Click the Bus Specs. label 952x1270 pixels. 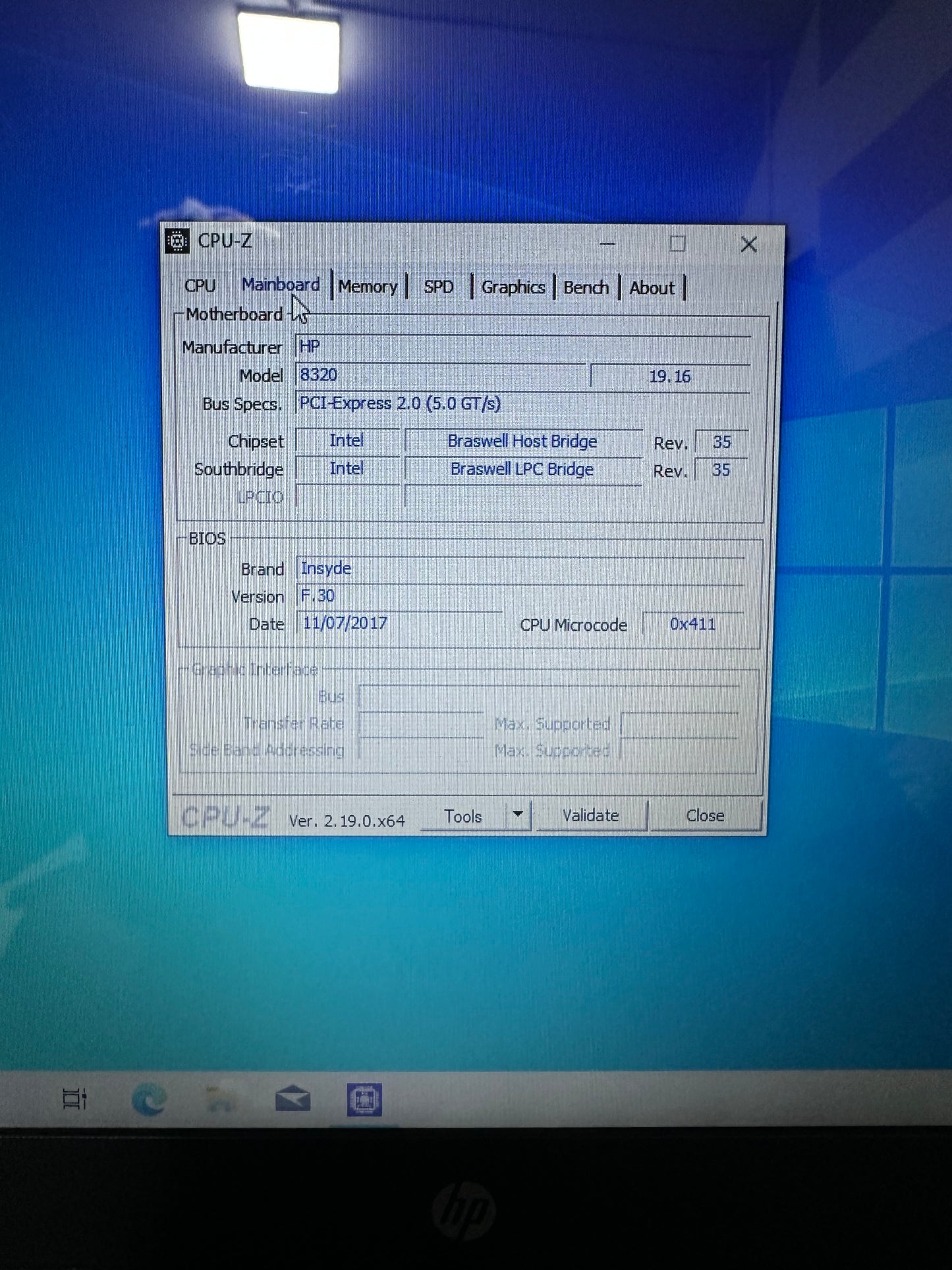[242, 404]
